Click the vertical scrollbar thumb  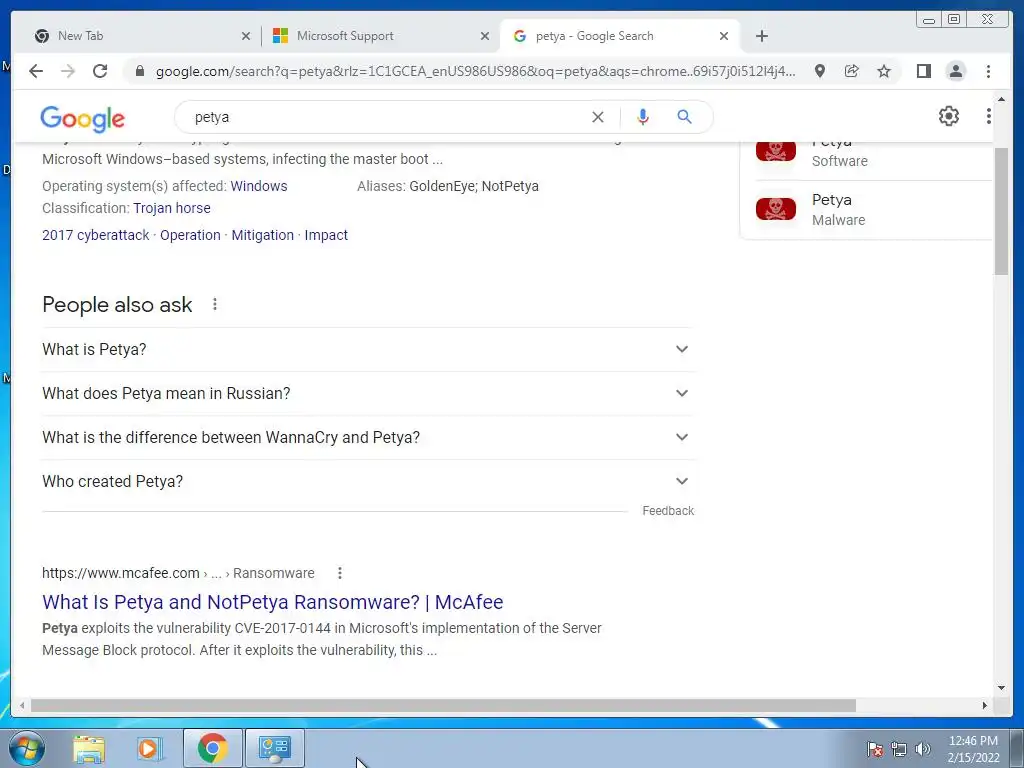pyautogui.click(x=1001, y=211)
